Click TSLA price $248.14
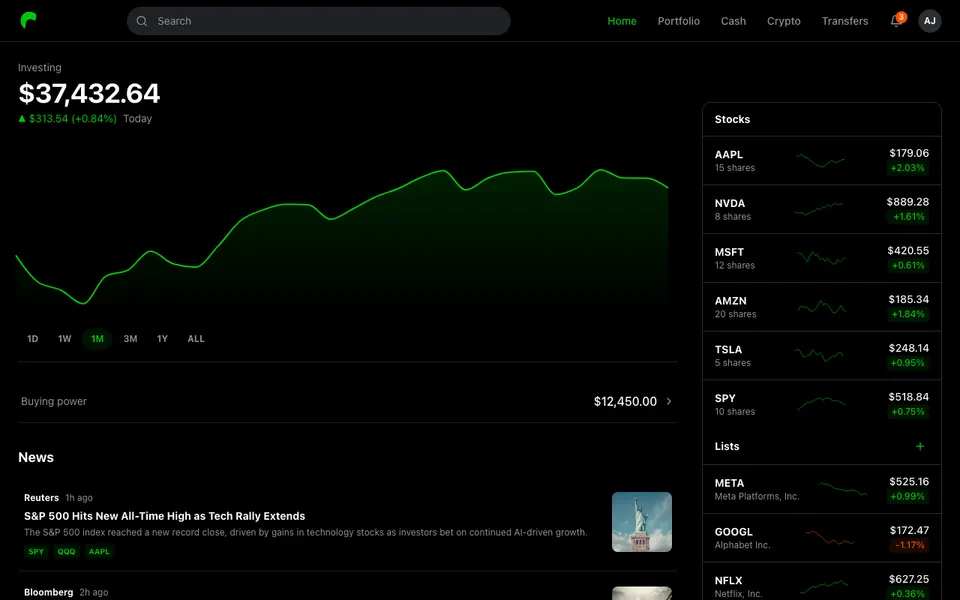This screenshot has width=960, height=600. (909, 348)
